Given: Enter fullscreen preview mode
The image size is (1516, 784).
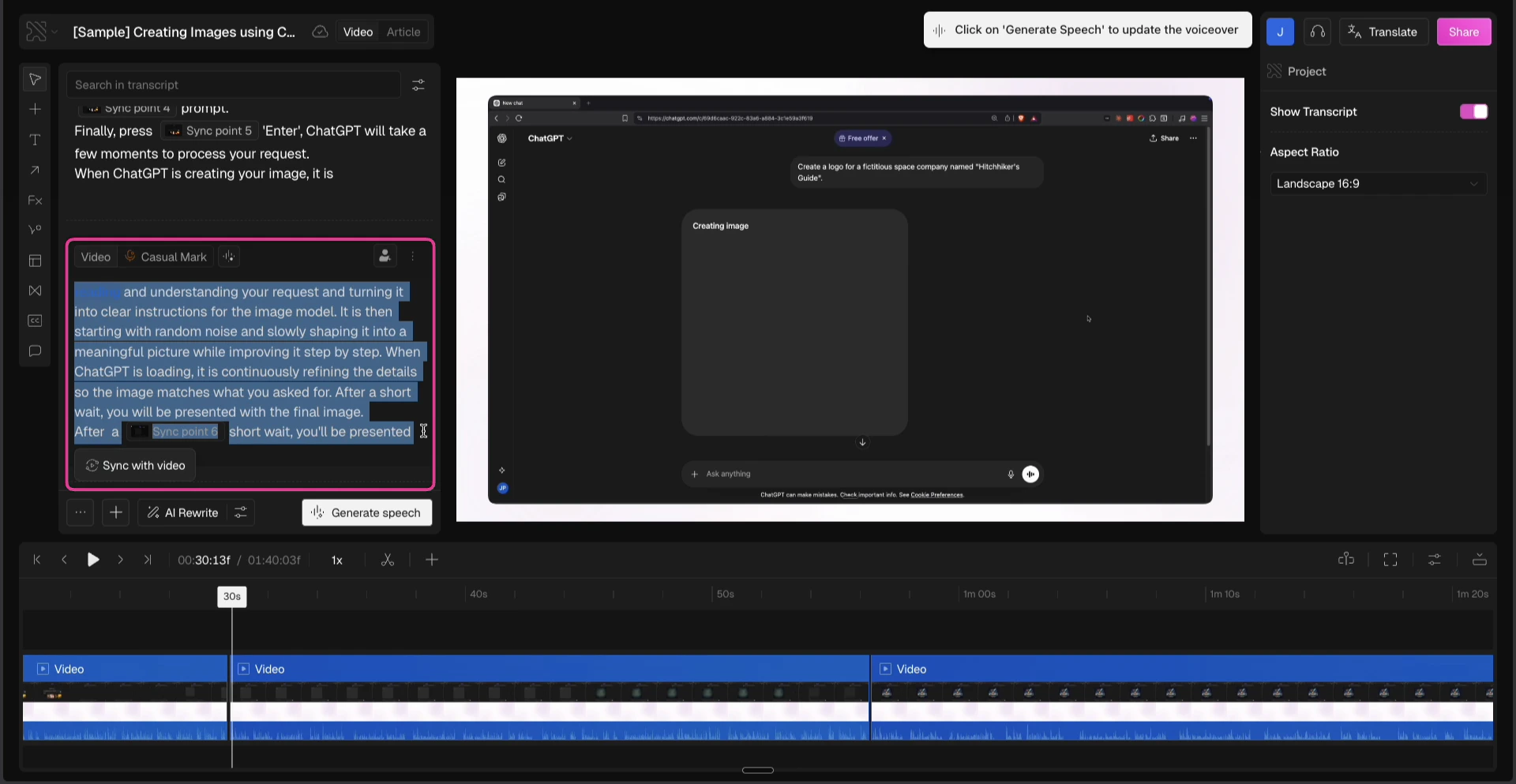Looking at the screenshot, I should coord(1390,559).
